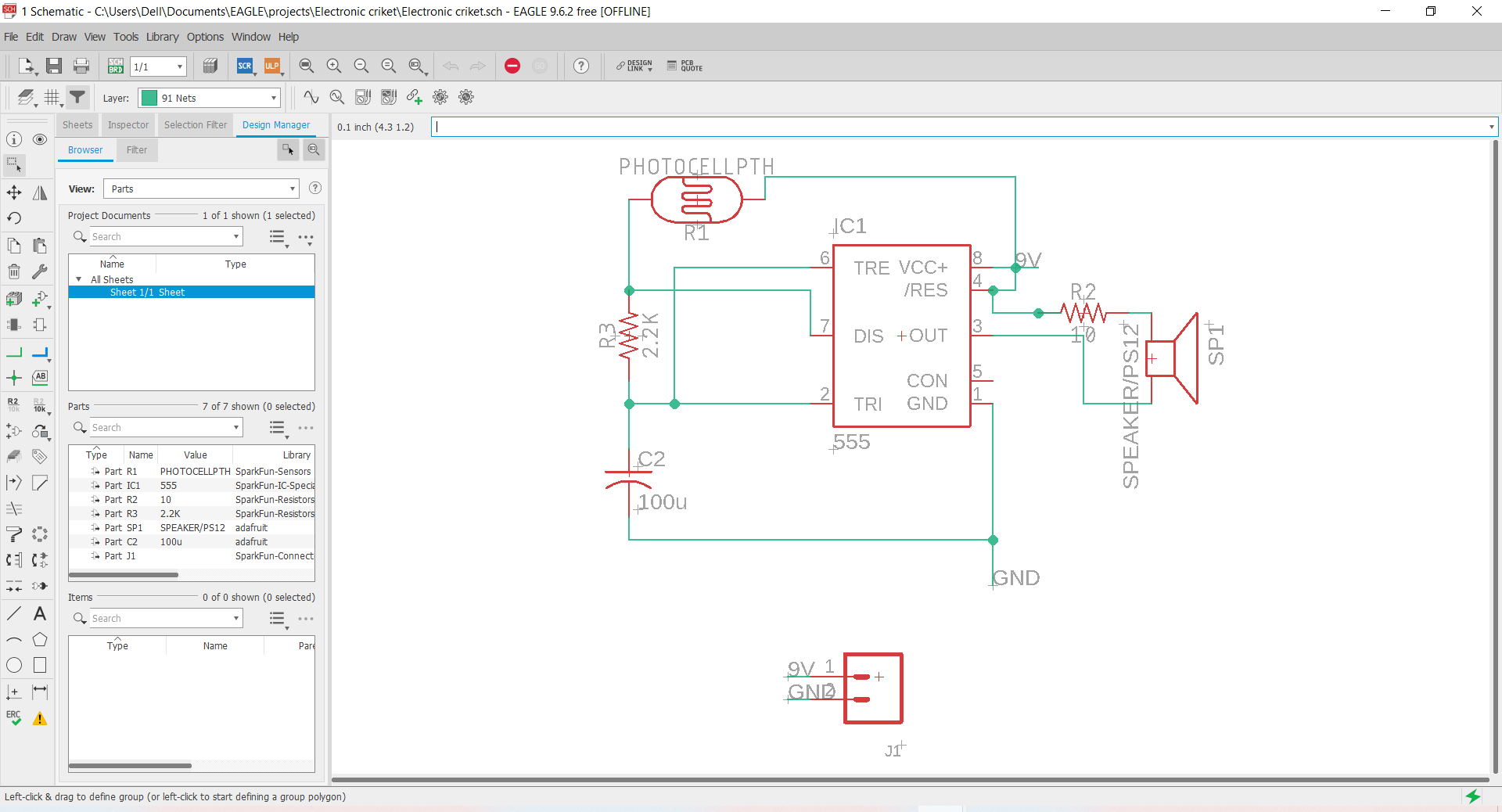The image size is (1502, 812).
Task: Click the SCH/BRD switch to board icon
Action: click(115, 66)
